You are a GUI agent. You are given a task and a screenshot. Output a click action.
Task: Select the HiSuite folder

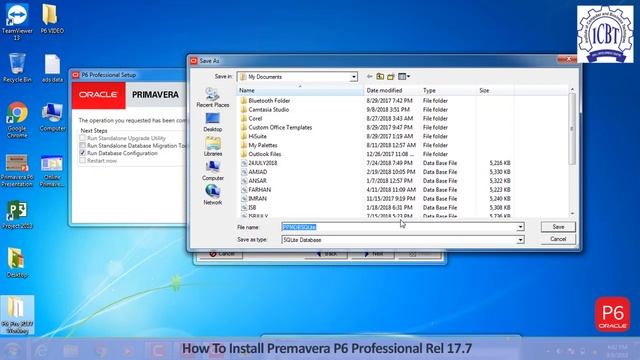(257, 136)
